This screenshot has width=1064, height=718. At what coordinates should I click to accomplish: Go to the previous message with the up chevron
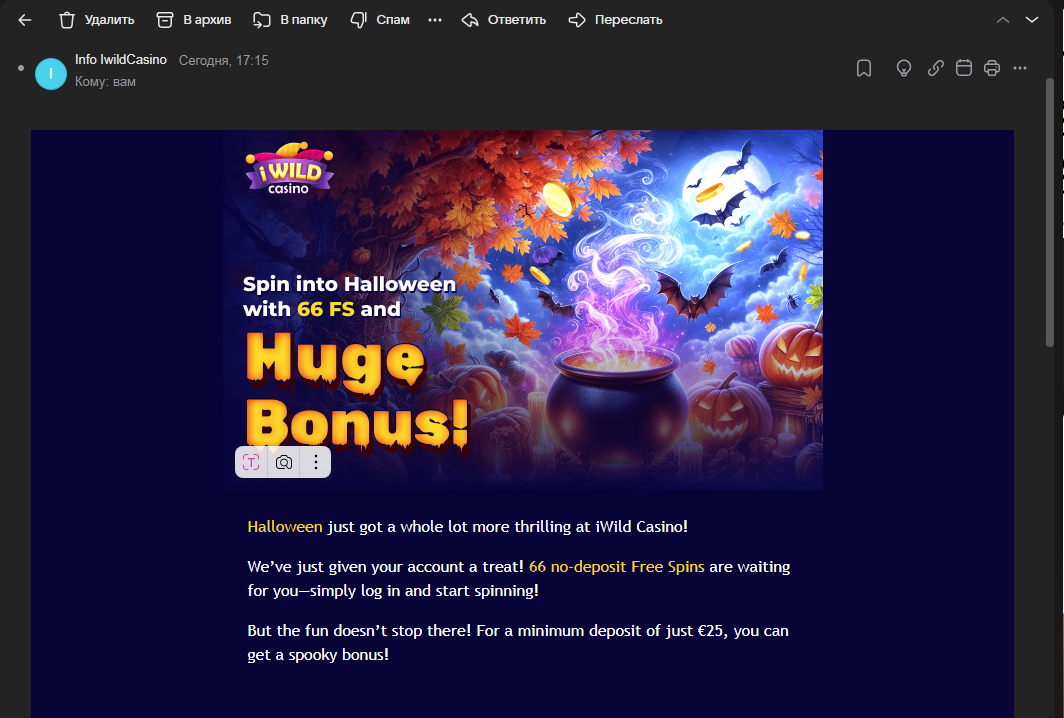click(1003, 20)
